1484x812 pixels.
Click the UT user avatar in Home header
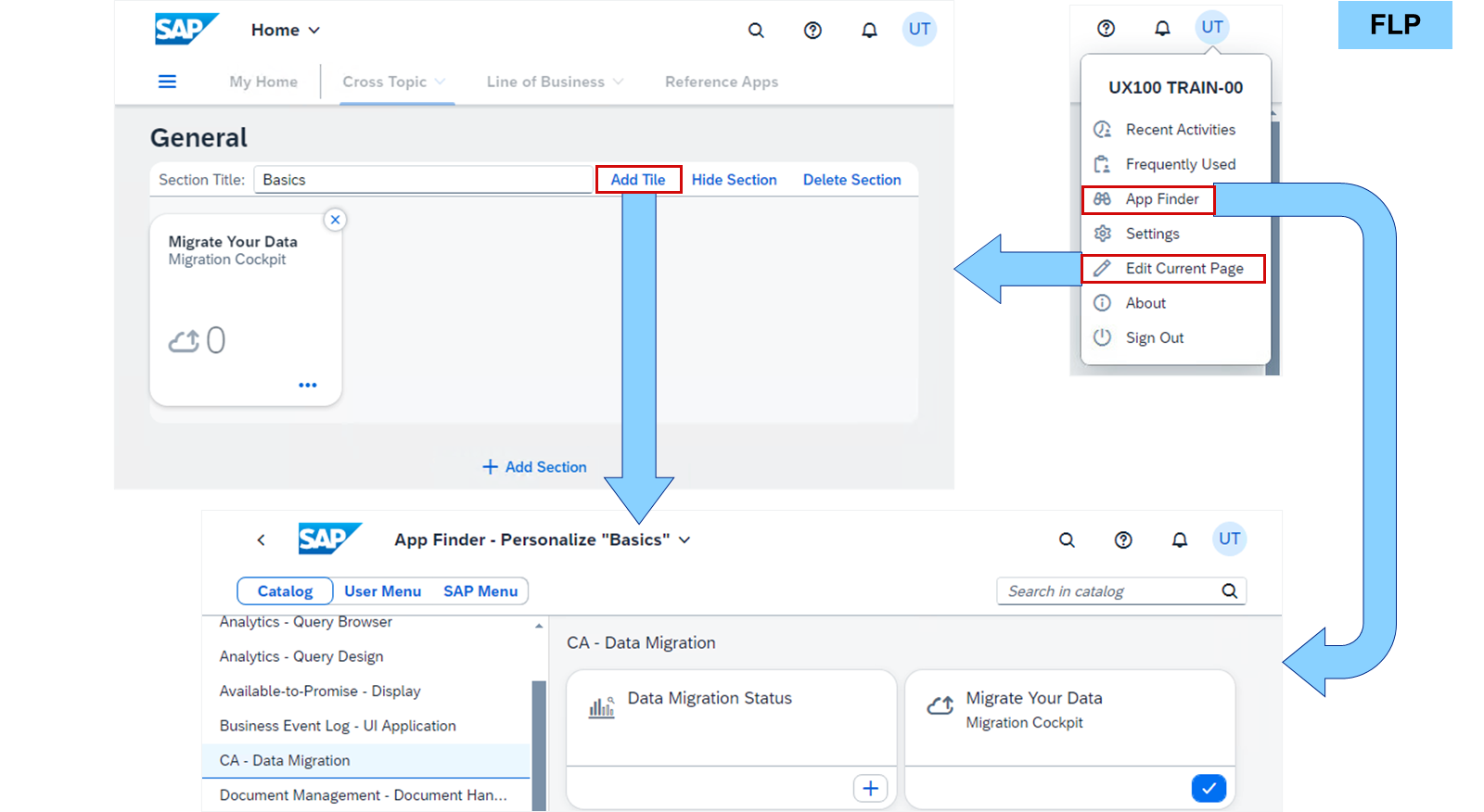pos(919,30)
